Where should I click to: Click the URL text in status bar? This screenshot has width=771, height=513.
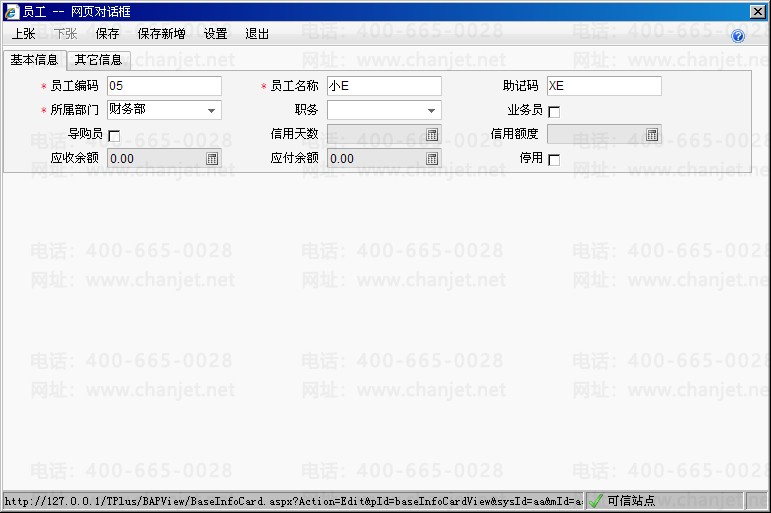pyautogui.click(x=294, y=501)
